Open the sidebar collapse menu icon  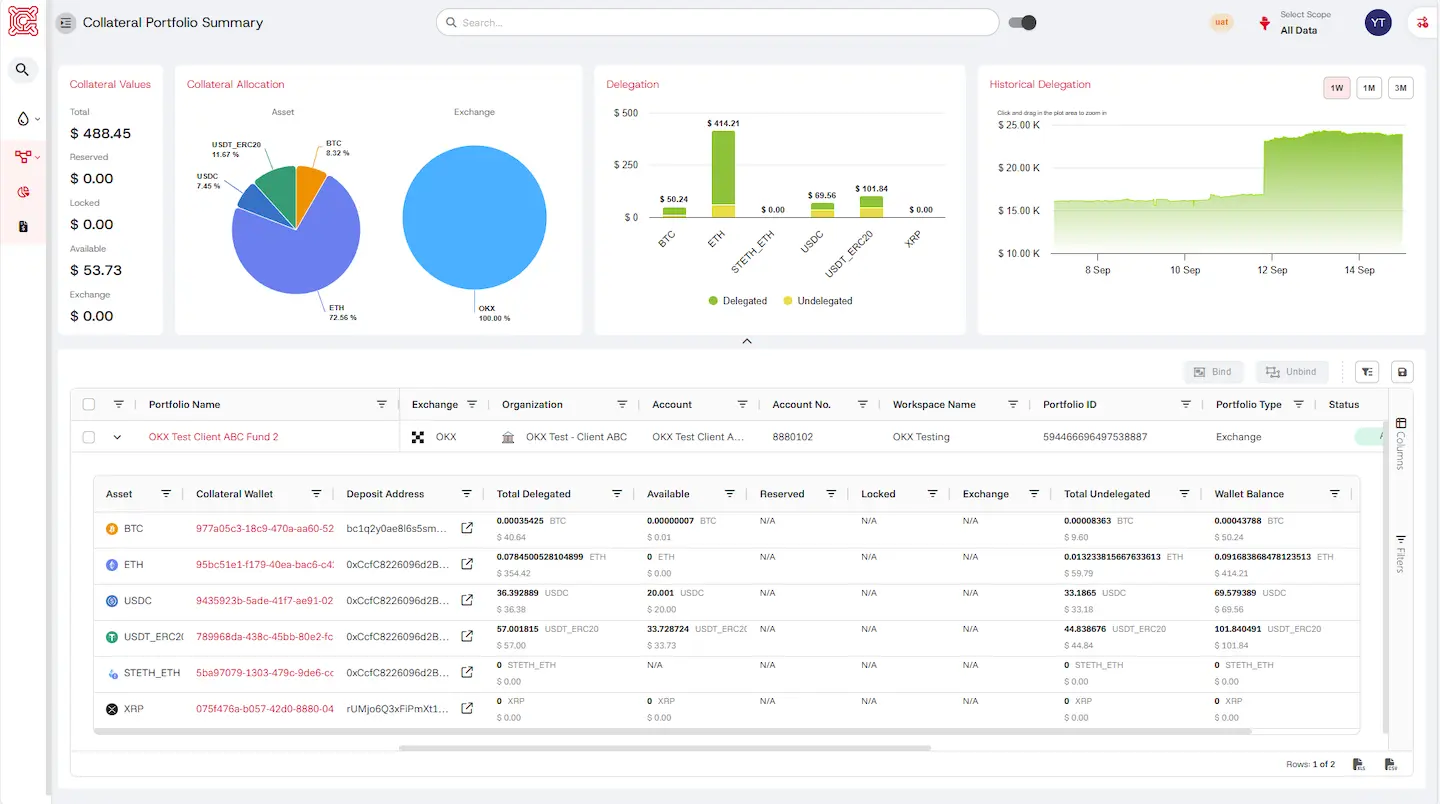click(66, 23)
